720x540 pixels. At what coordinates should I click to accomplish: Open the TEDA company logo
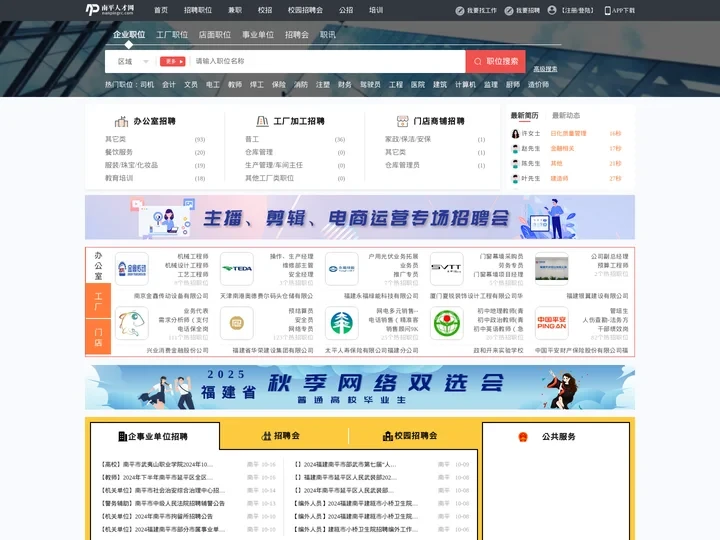coord(237,269)
